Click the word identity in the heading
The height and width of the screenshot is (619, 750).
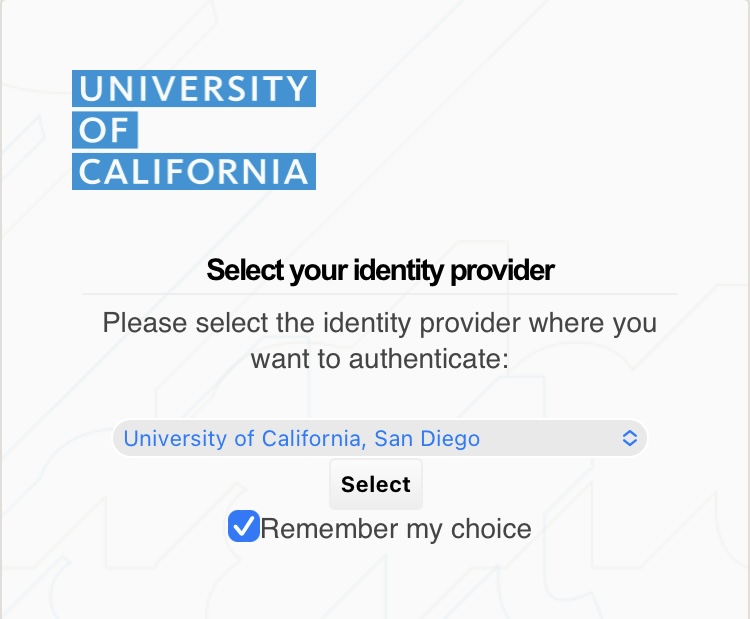click(397, 270)
